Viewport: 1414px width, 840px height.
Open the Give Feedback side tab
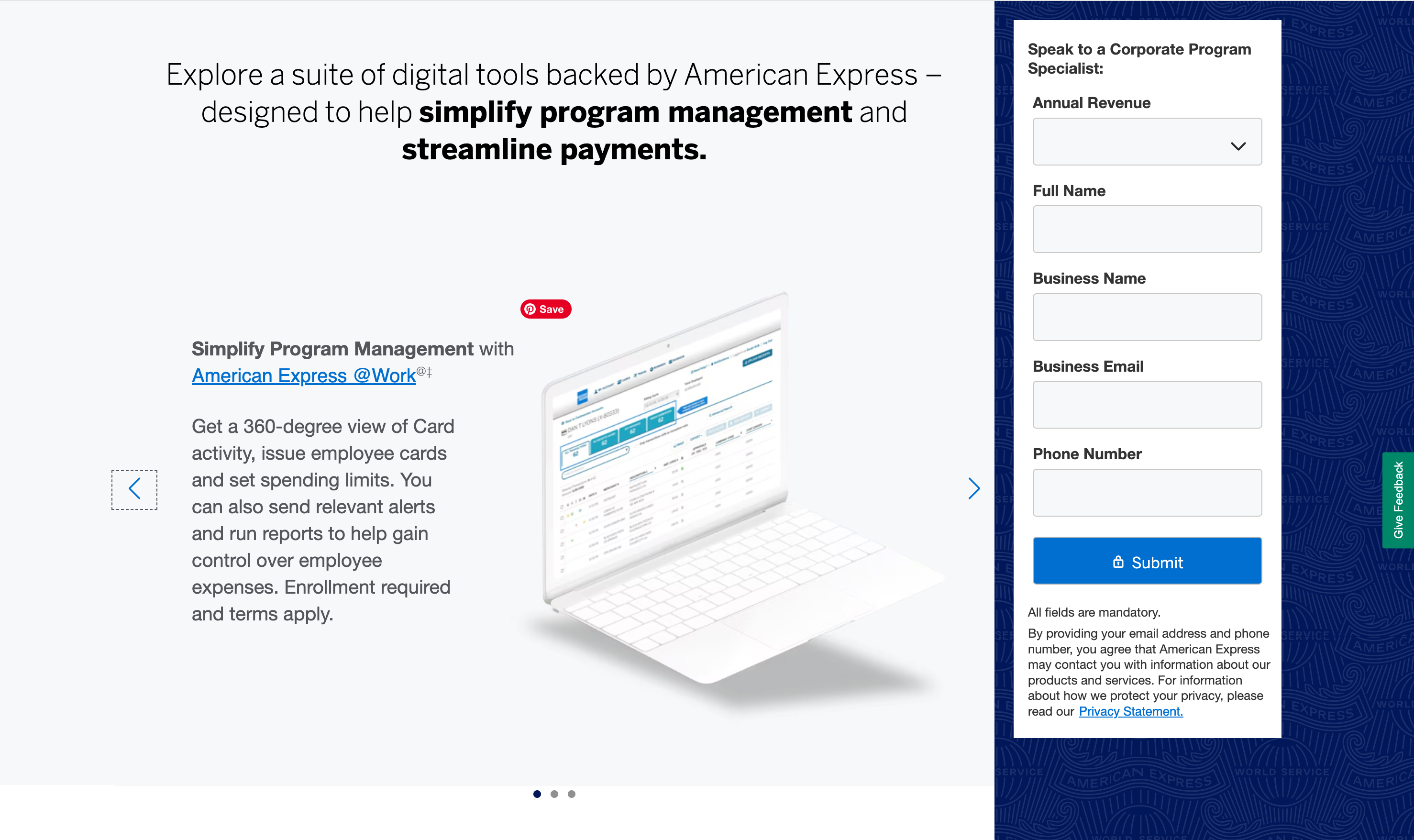click(x=1398, y=500)
